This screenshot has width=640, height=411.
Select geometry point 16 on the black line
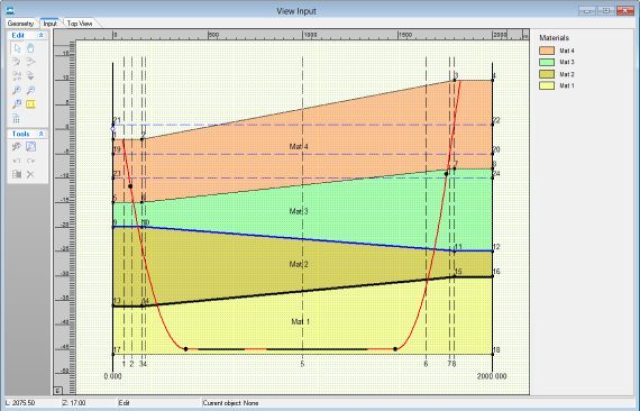493,276
